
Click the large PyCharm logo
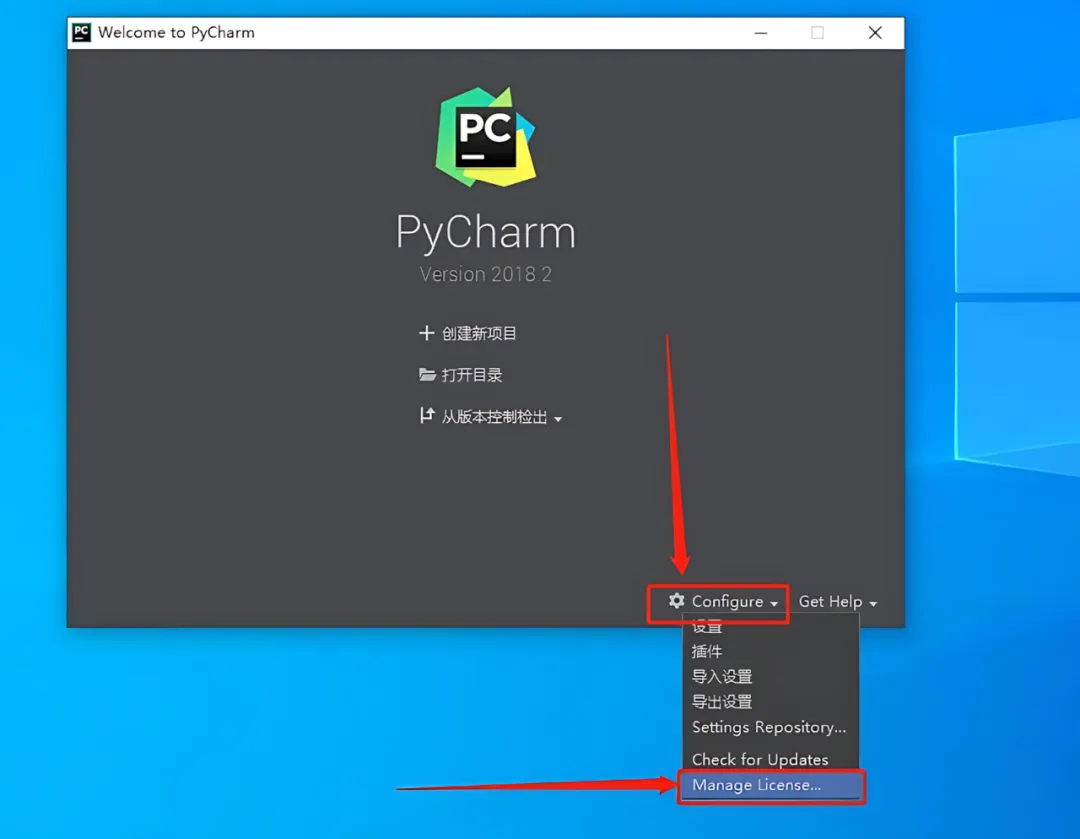(x=486, y=137)
